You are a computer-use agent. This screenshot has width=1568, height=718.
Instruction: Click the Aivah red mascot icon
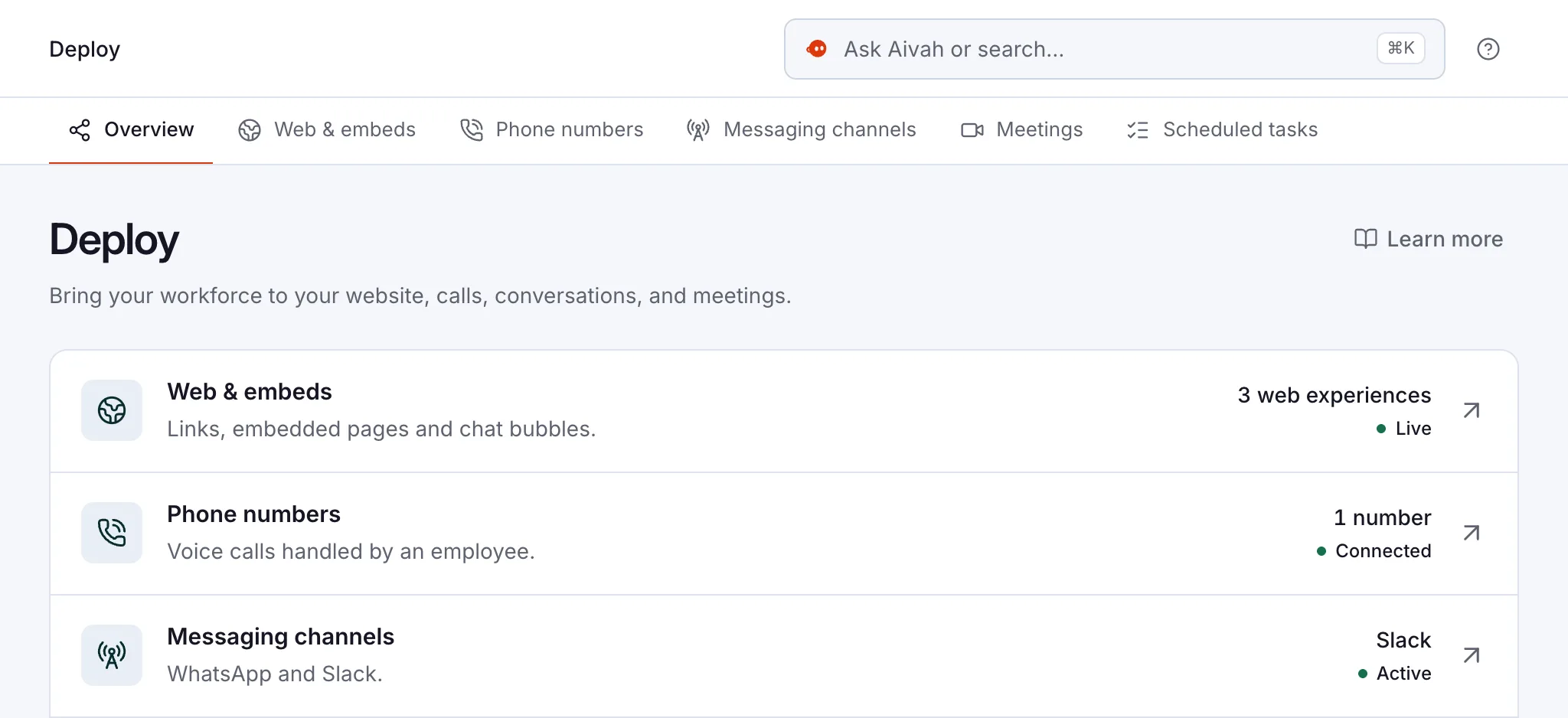pyautogui.click(x=817, y=49)
